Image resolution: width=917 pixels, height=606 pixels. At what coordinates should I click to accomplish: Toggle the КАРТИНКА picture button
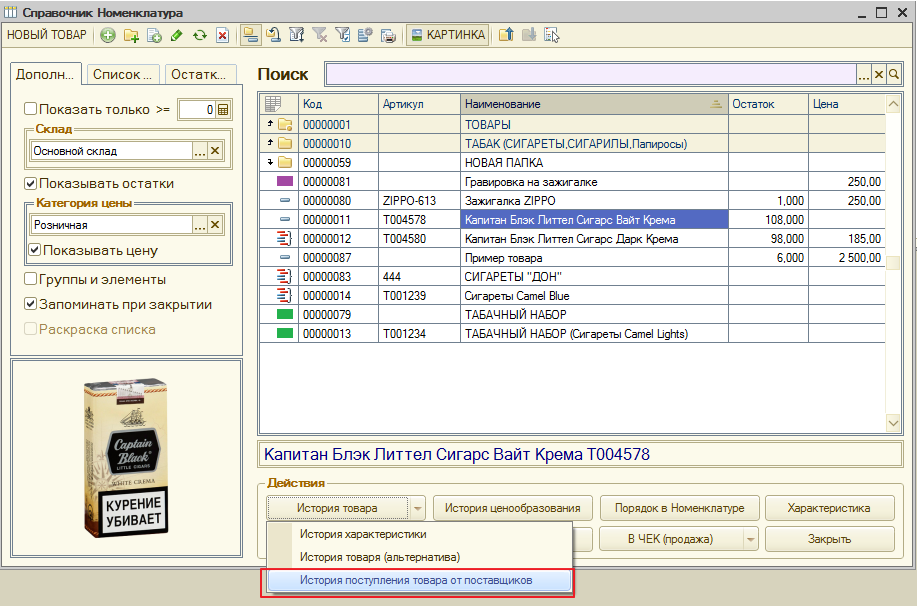point(448,35)
